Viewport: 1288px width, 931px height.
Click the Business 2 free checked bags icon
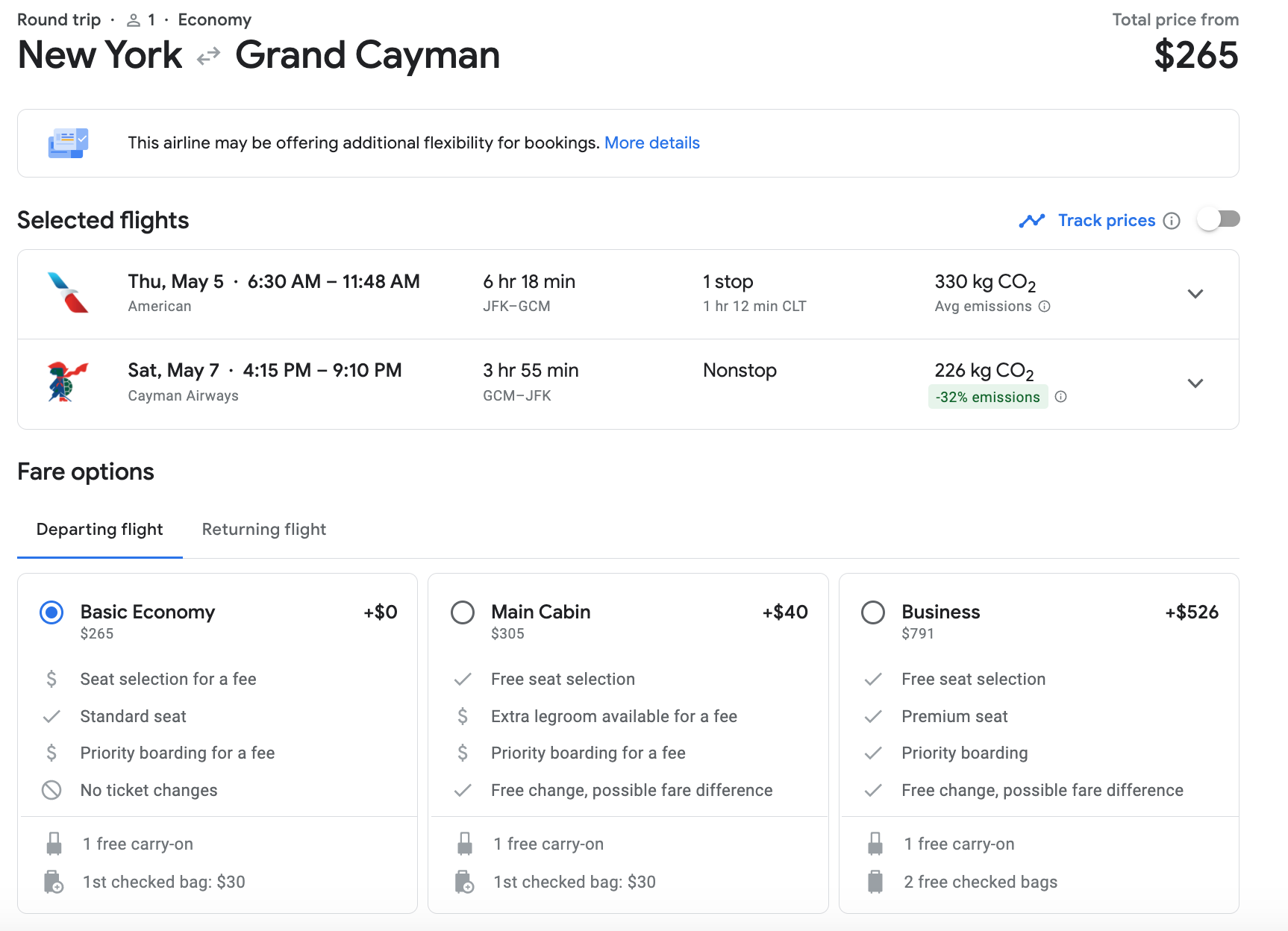pyautogui.click(x=875, y=882)
